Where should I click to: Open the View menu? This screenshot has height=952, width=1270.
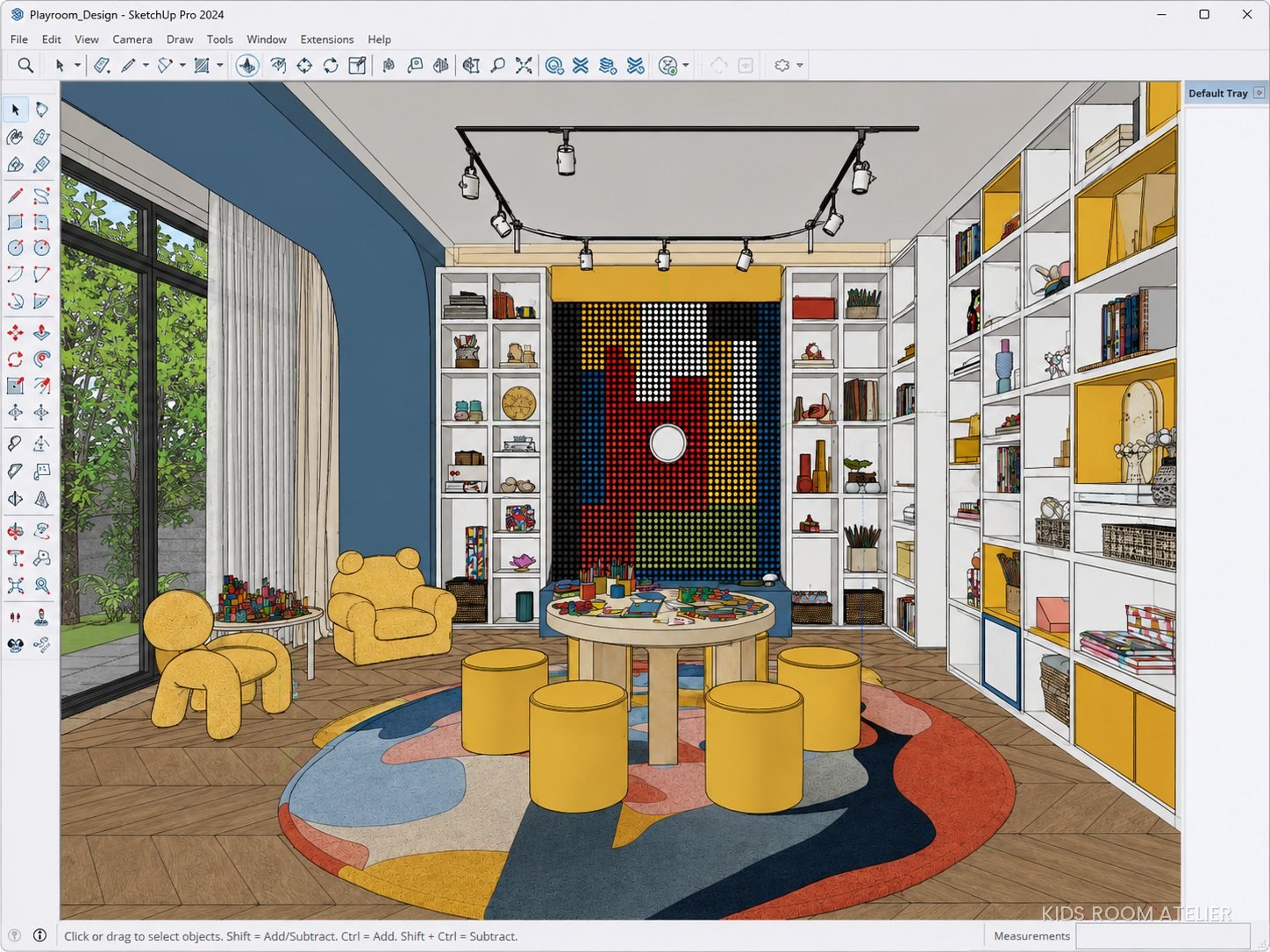(87, 39)
